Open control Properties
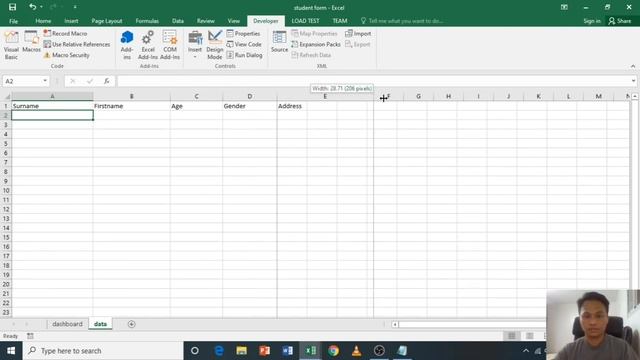 click(243, 33)
